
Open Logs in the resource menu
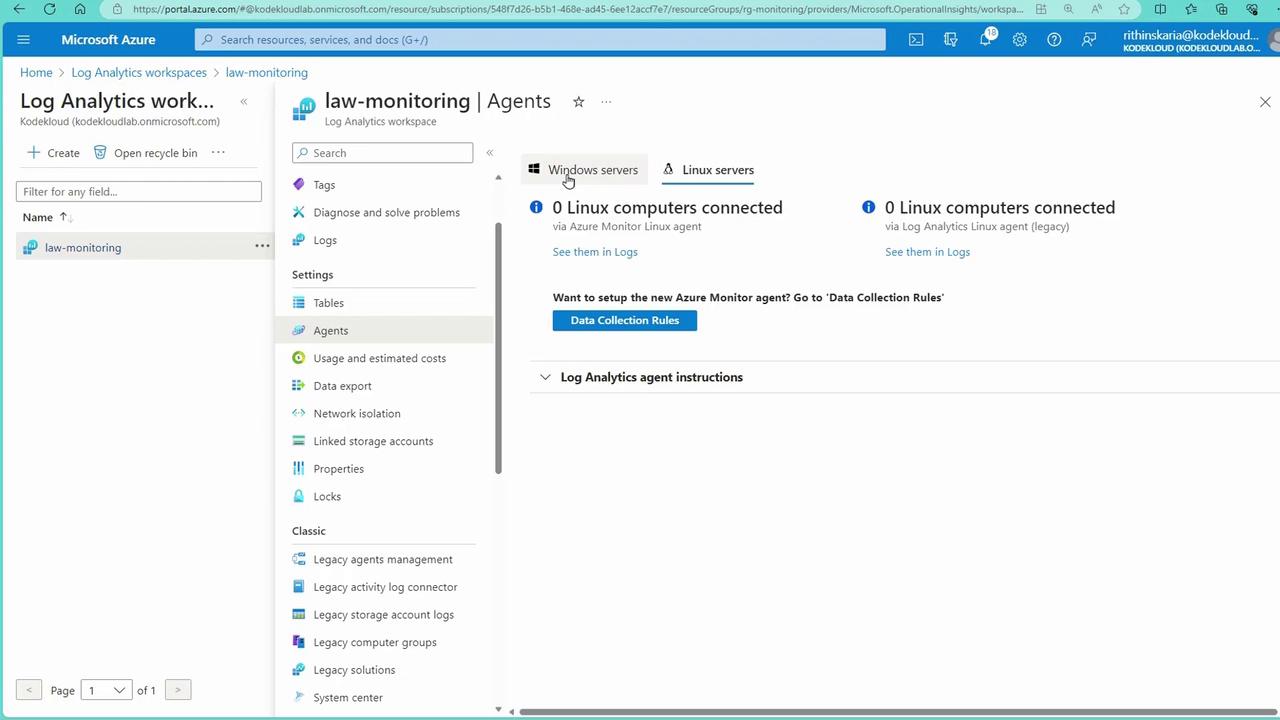coord(325,240)
